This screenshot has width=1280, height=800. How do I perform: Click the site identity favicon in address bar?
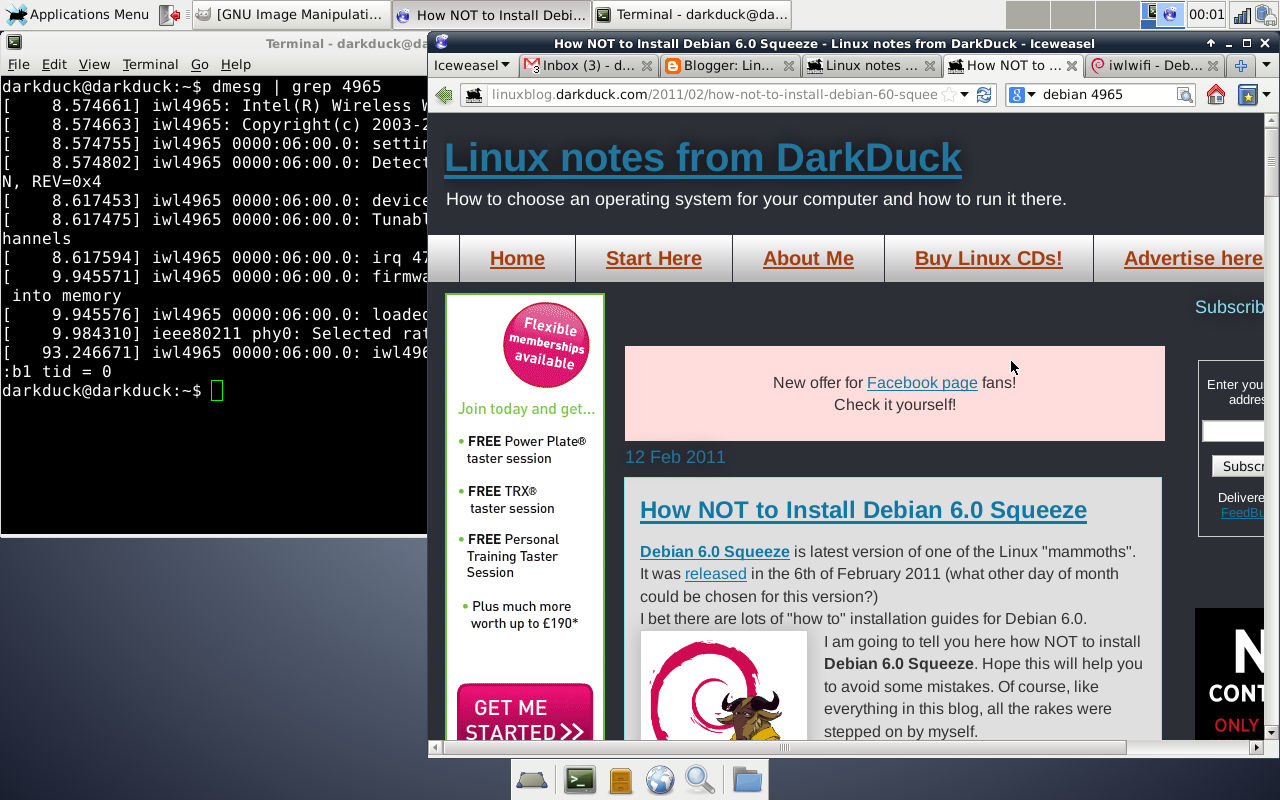point(474,95)
